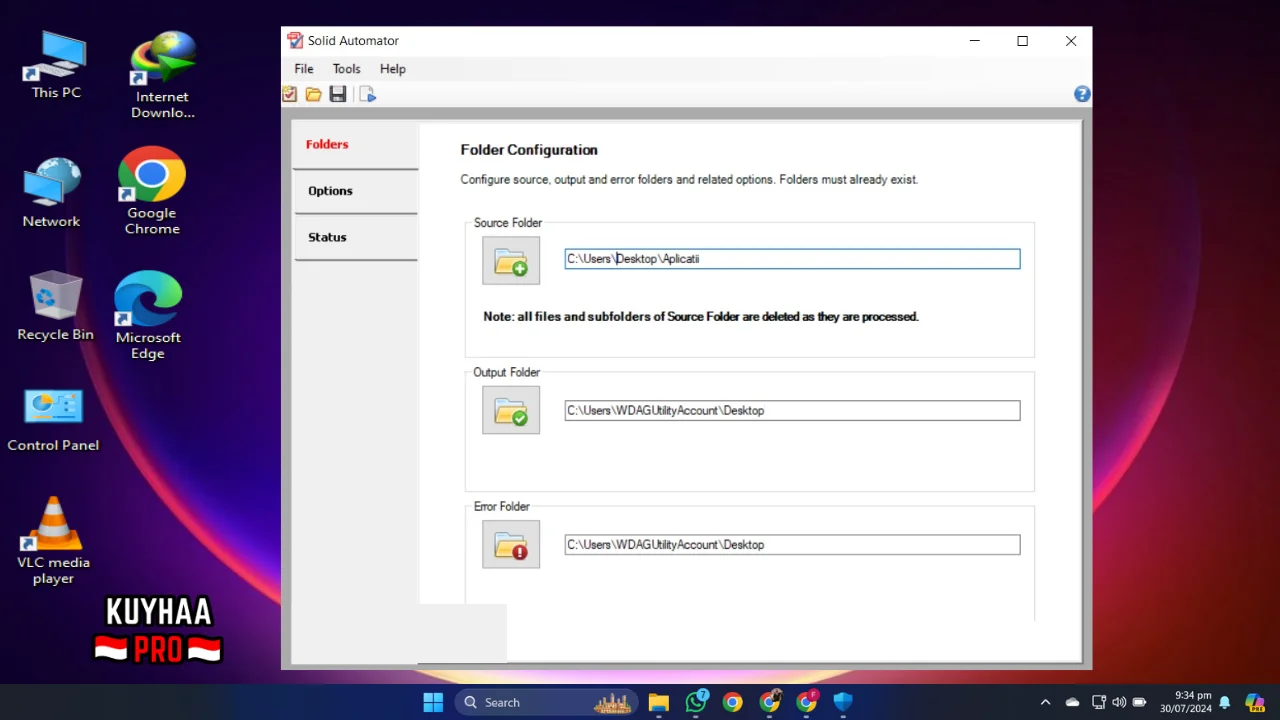Select the Folders tab in the sidebar
1280x720 pixels.
[356, 145]
